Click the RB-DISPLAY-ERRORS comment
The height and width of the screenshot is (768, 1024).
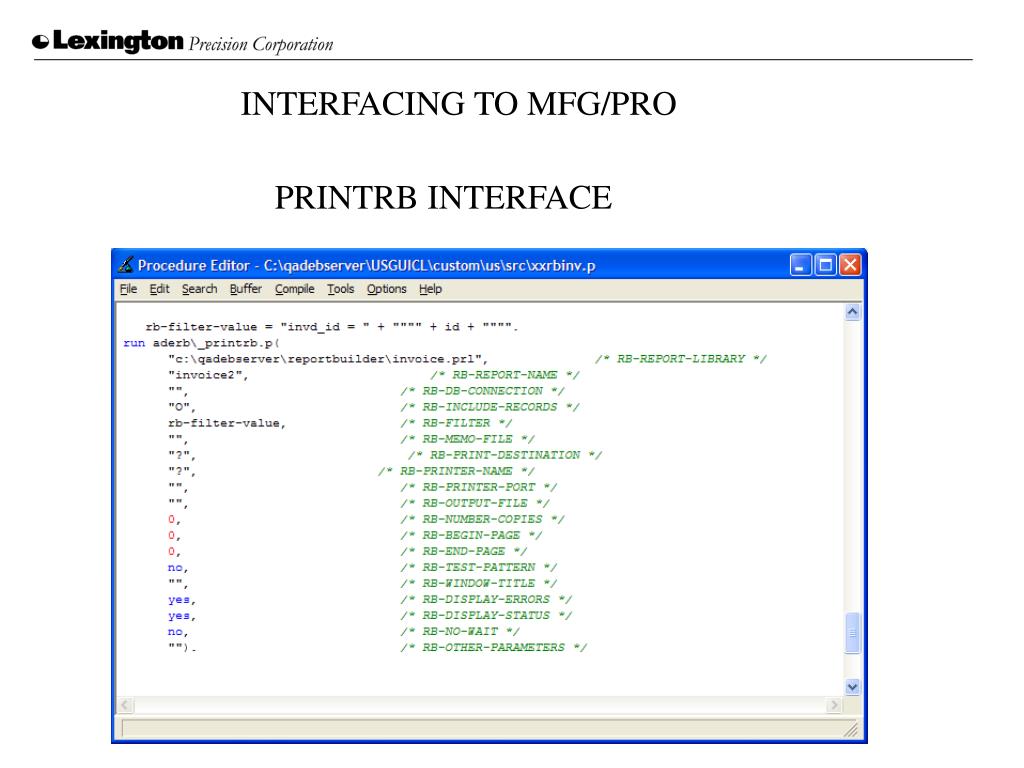point(486,599)
